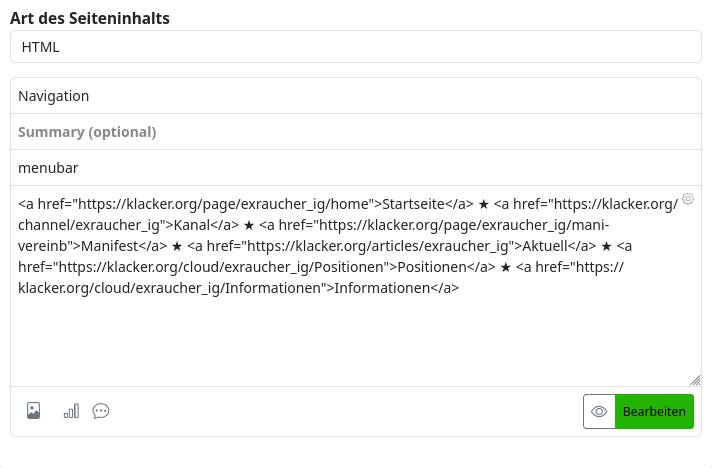Click the embed image icon
Image resolution: width=712 pixels, height=468 pixels.
[33, 411]
